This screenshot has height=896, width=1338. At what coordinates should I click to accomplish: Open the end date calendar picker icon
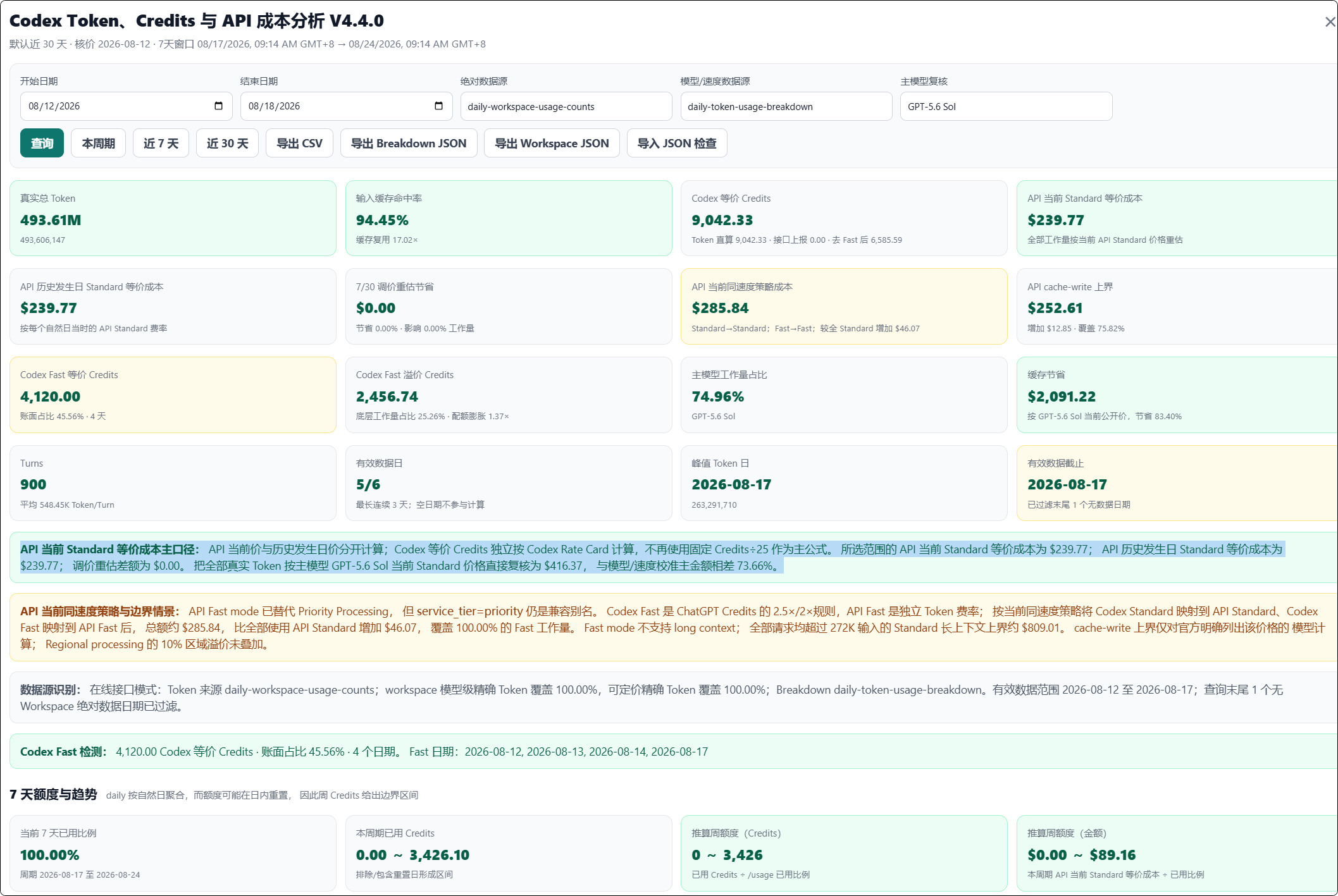click(438, 106)
